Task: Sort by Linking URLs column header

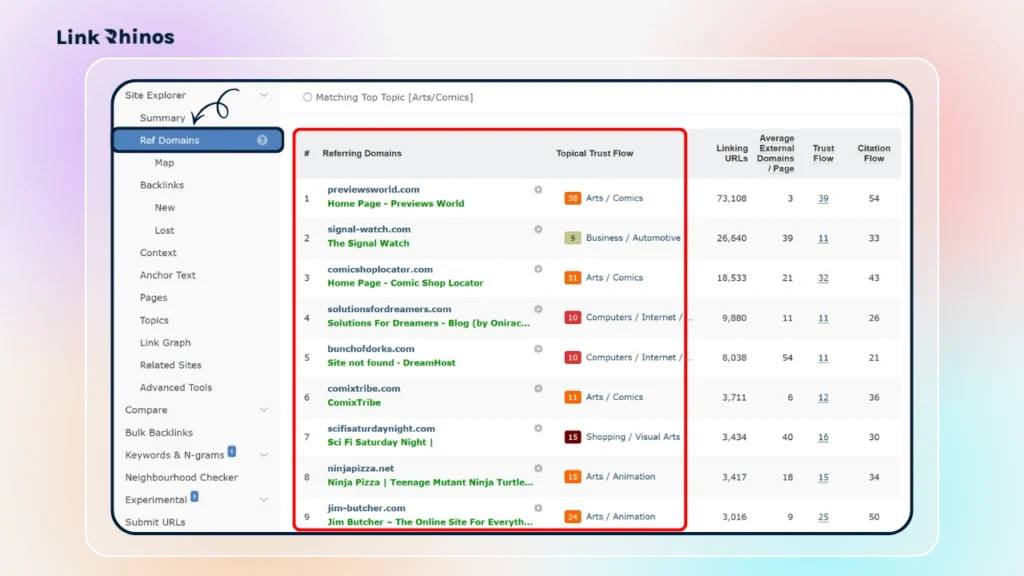Action: pyautogui.click(x=731, y=153)
